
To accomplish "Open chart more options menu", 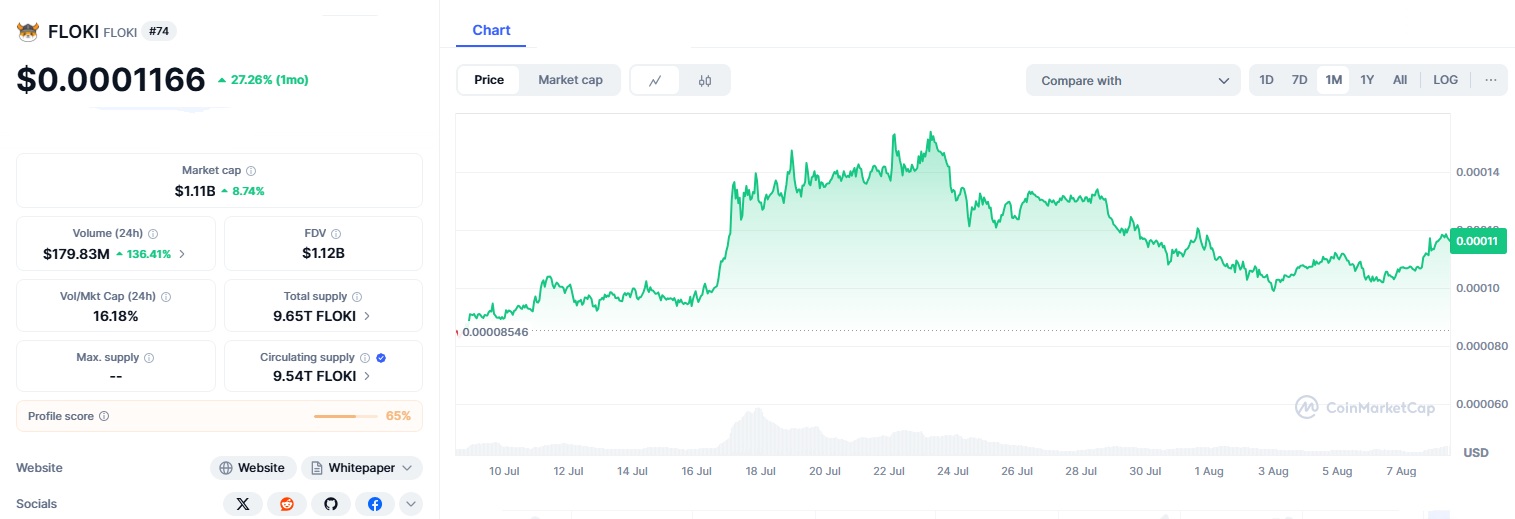I will click(1490, 80).
